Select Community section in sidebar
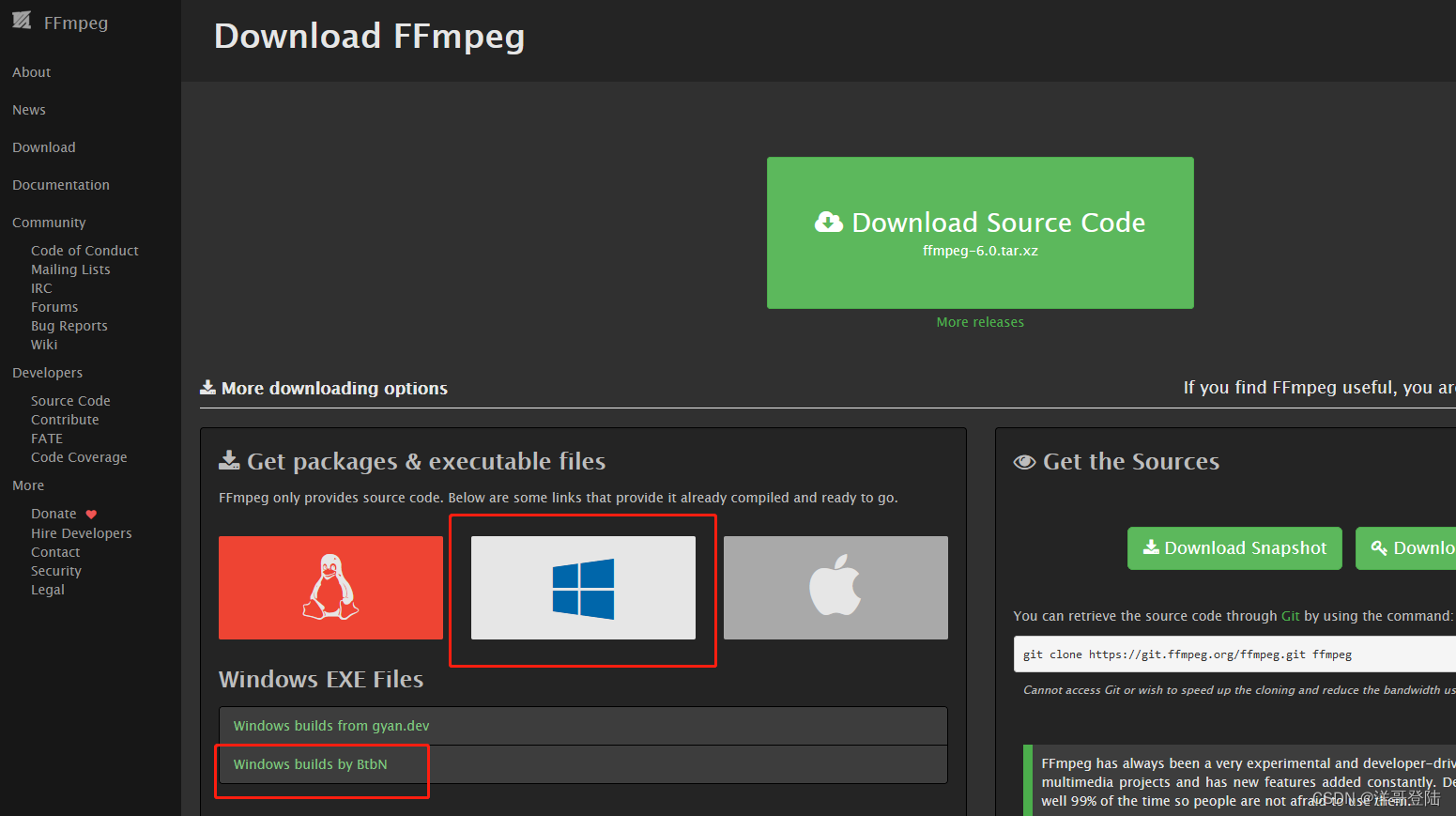1456x816 pixels. click(49, 223)
